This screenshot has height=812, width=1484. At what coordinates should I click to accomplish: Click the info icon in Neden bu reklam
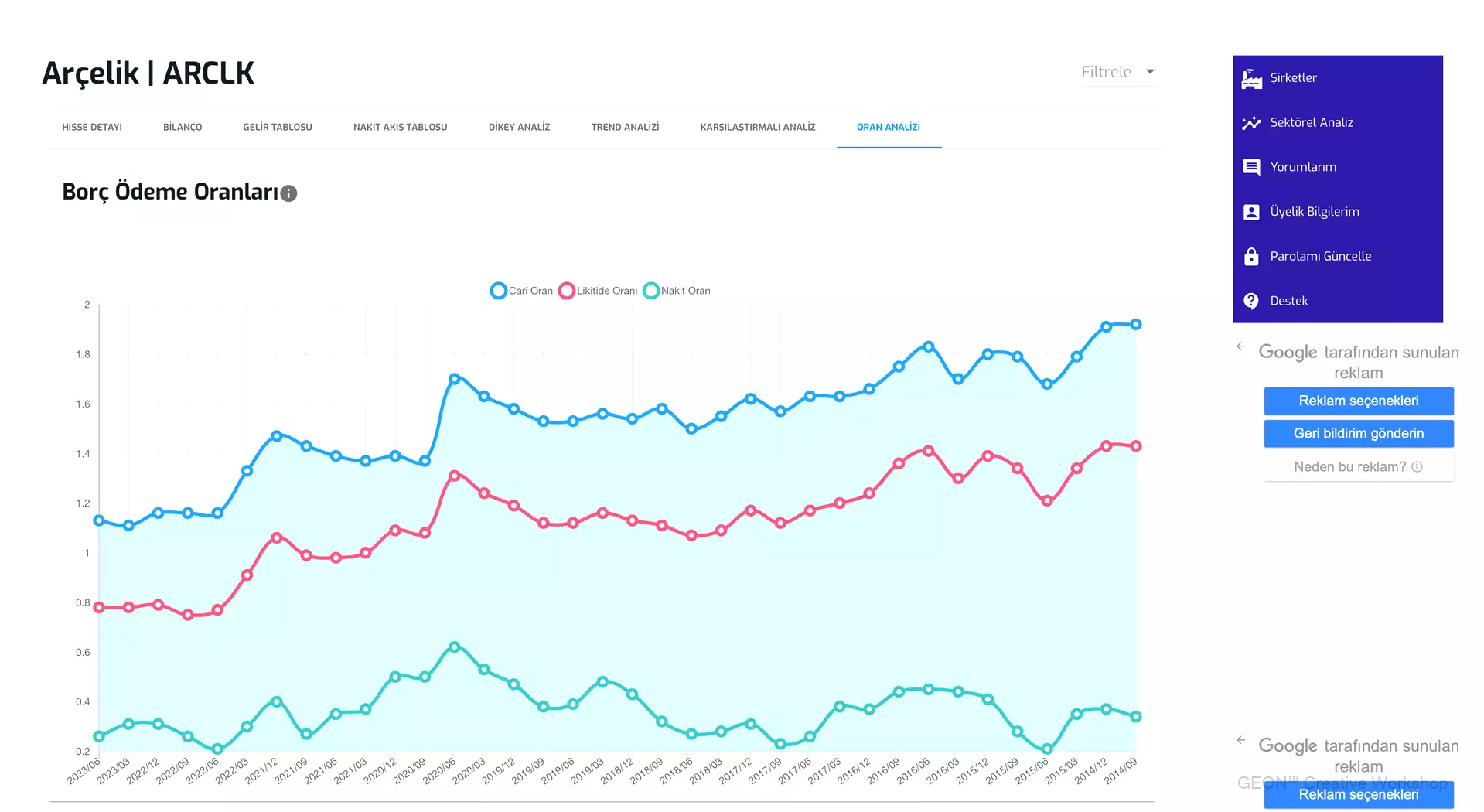coord(1417,467)
